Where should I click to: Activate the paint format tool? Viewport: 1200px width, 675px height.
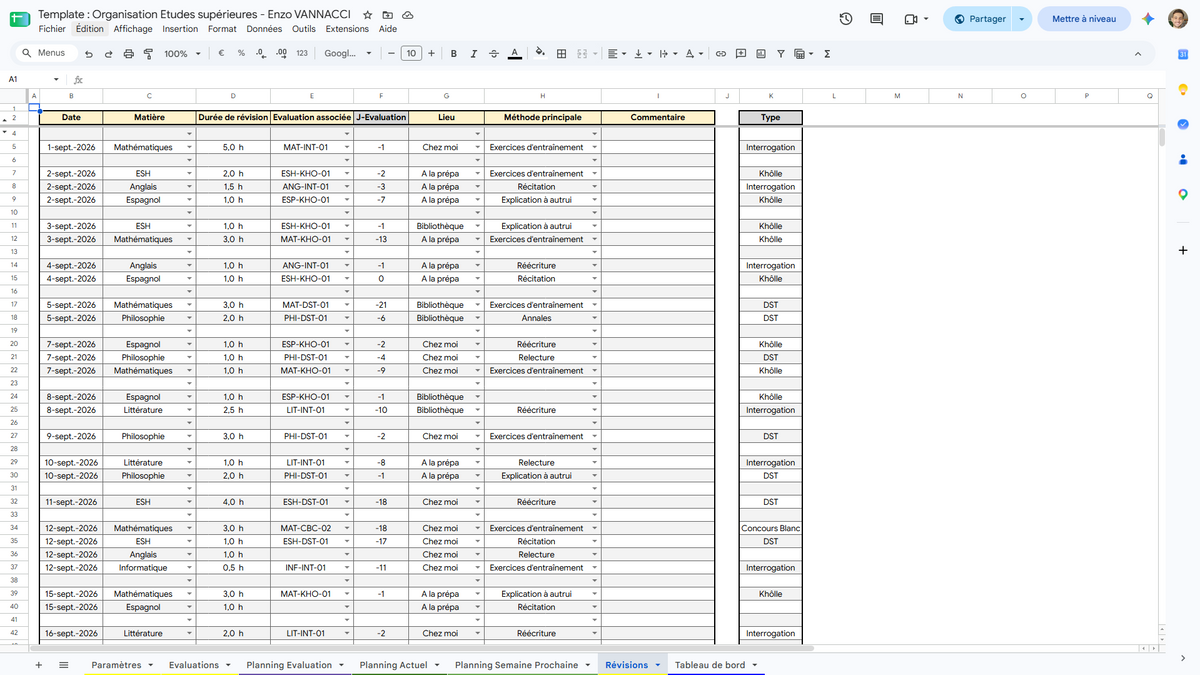coord(148,54)
